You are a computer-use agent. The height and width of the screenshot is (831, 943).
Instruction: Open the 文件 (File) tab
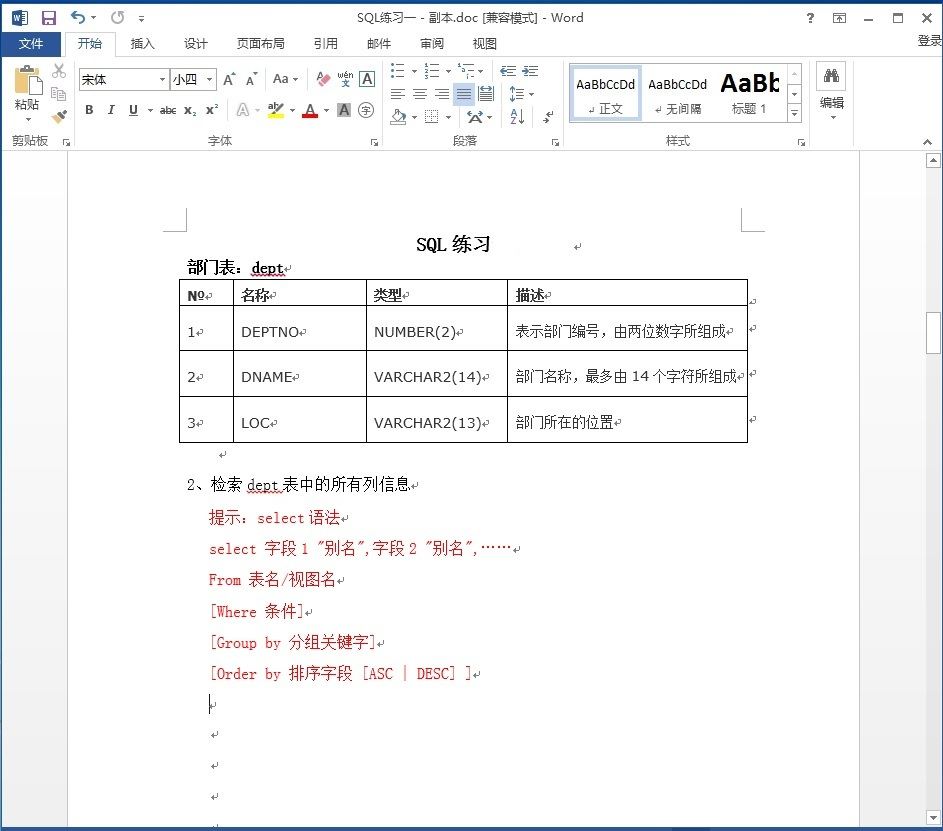(31, 44)
